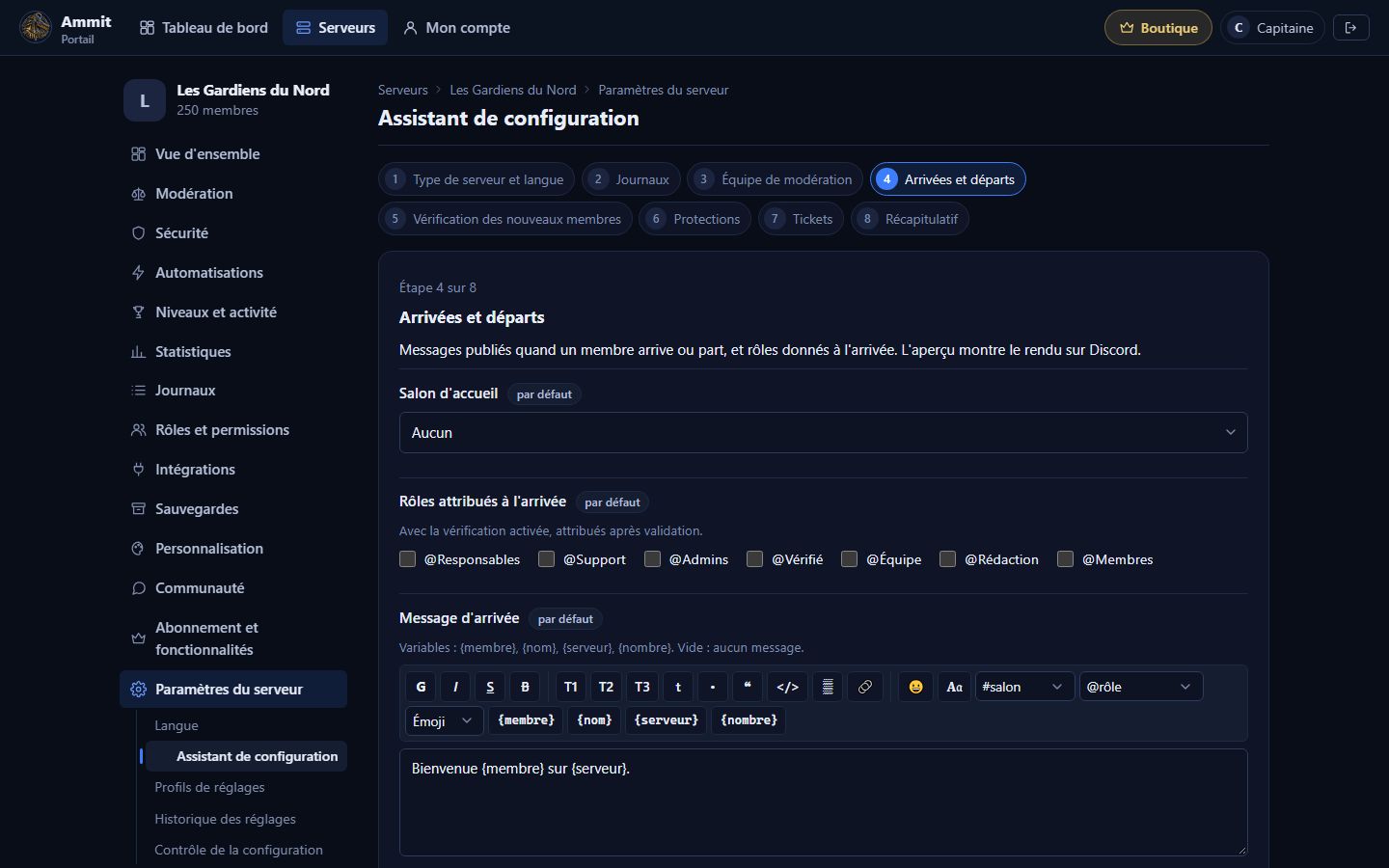Click Serveurs breadcrumb link
Viewport: 1389px width, 868px height.
402,90
